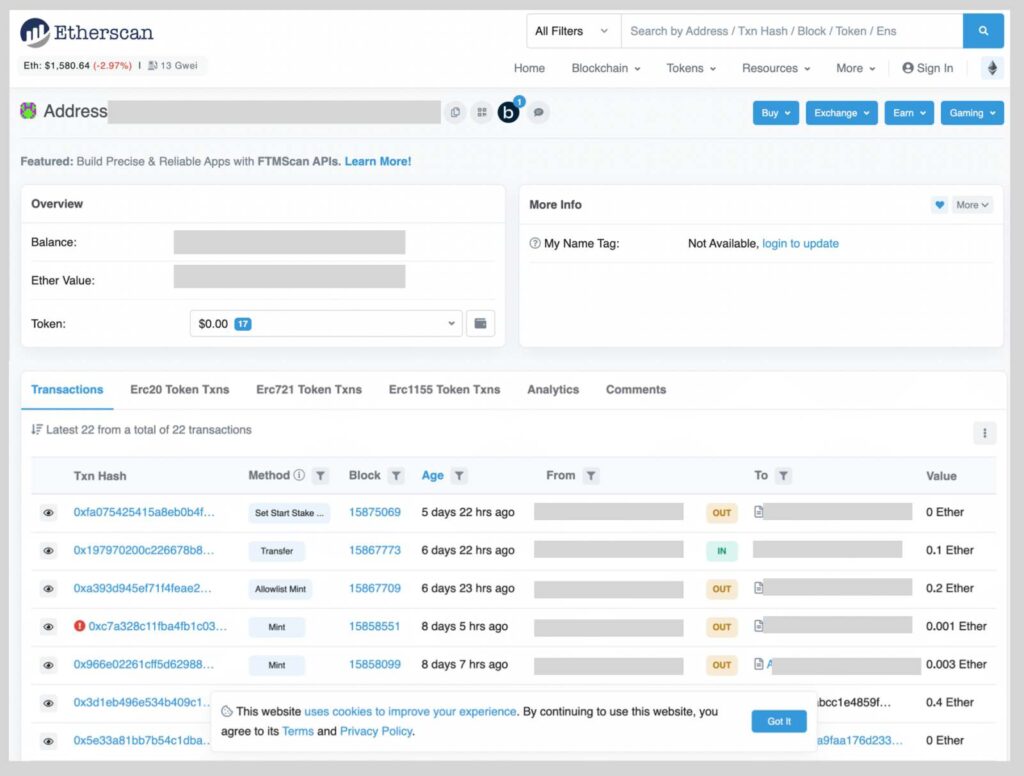
Task: Open Blockscan Chat via the speech bubble icon
Action: click(x=538, y=112)
